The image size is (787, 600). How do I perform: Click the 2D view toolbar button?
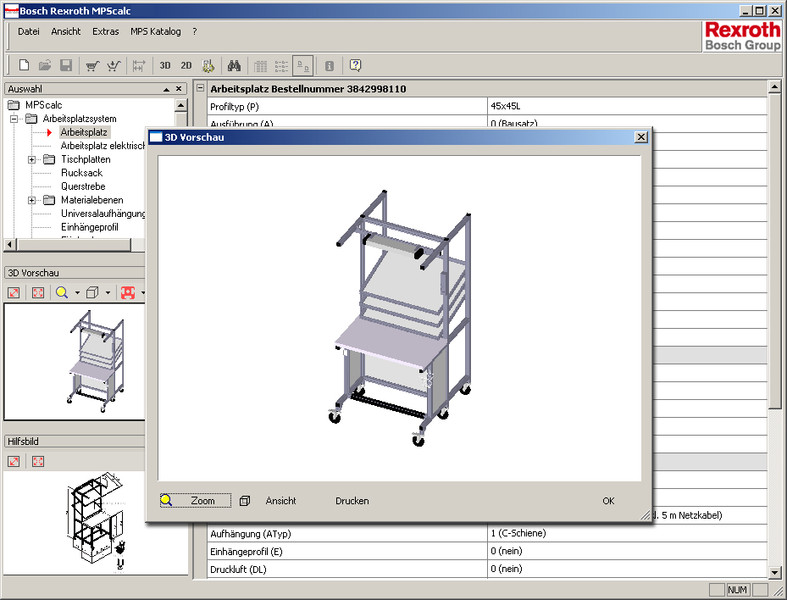(186, 66)
